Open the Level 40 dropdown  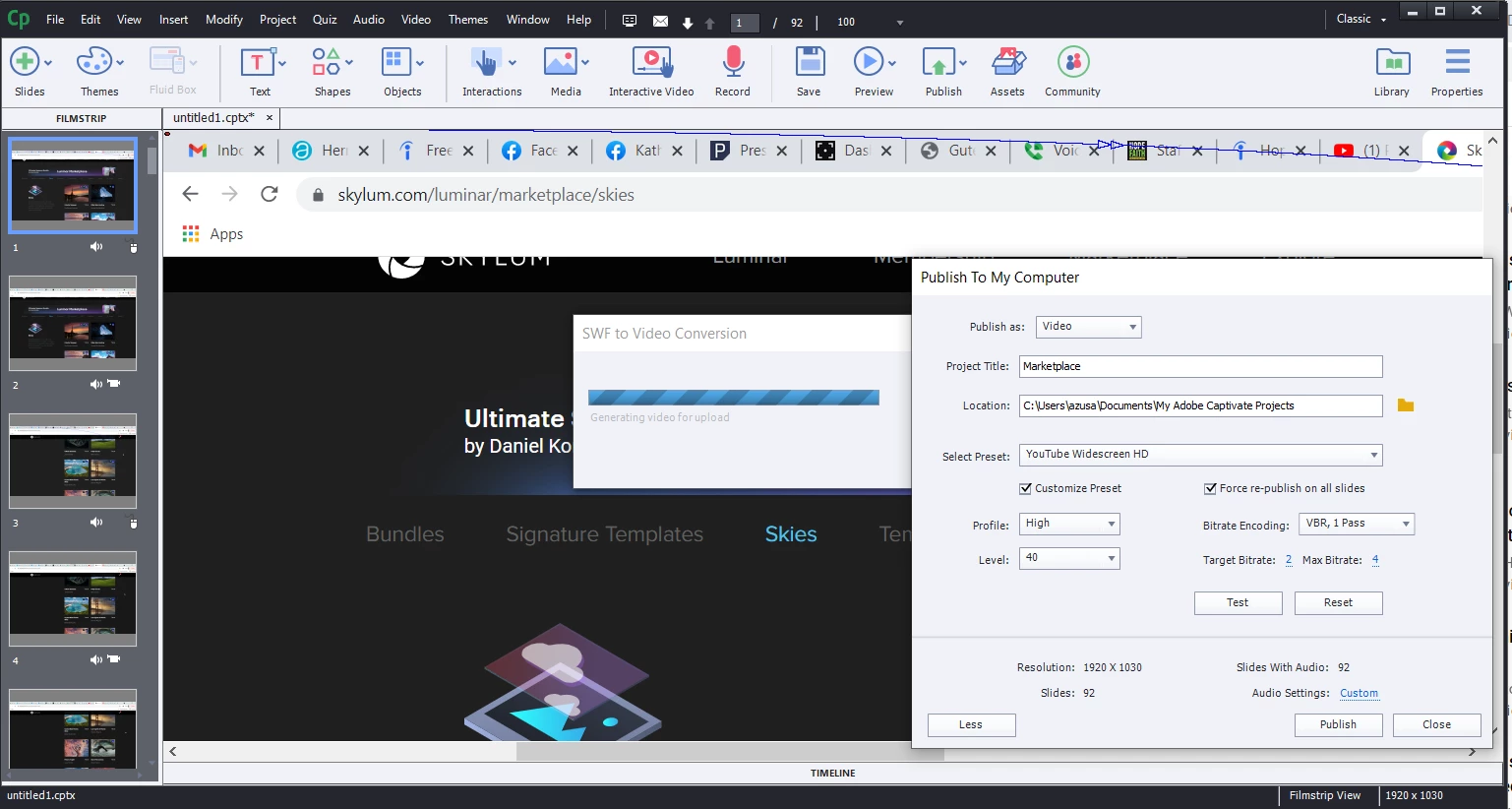[x=1069, y=558]
